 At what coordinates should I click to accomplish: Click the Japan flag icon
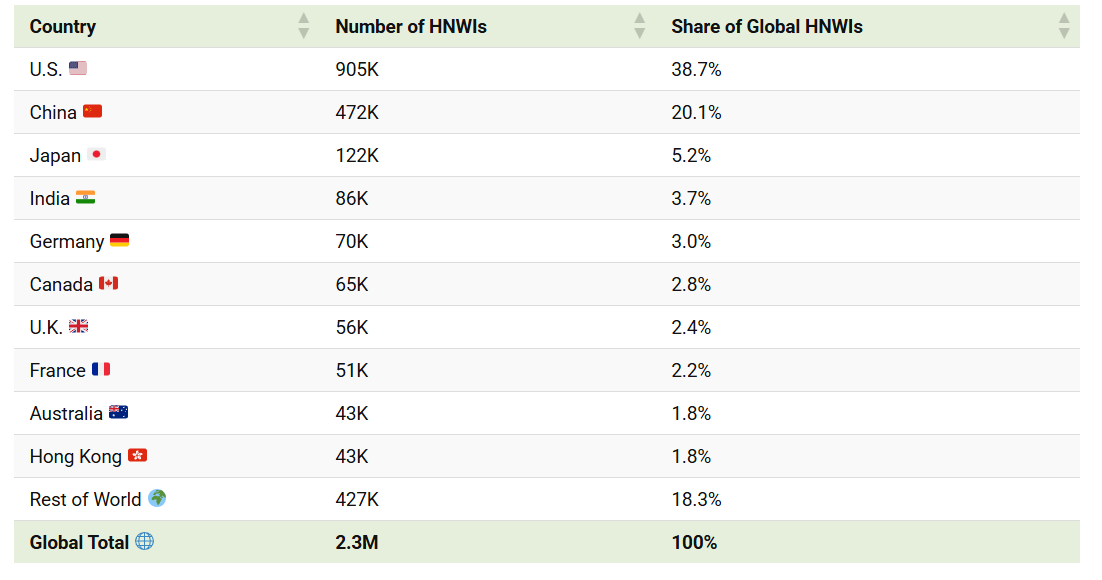pos(95,155)
